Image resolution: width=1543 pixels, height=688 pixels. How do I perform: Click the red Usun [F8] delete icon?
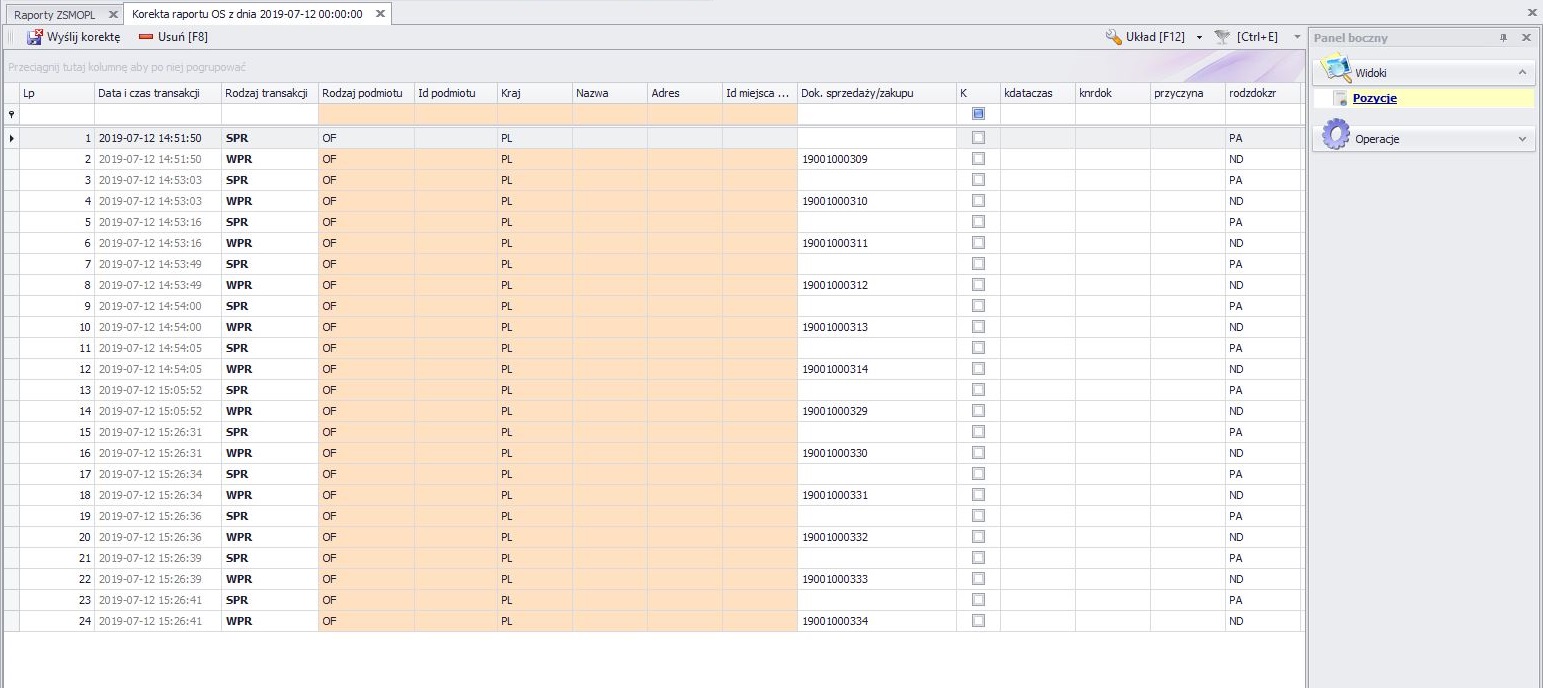[146, 37]
